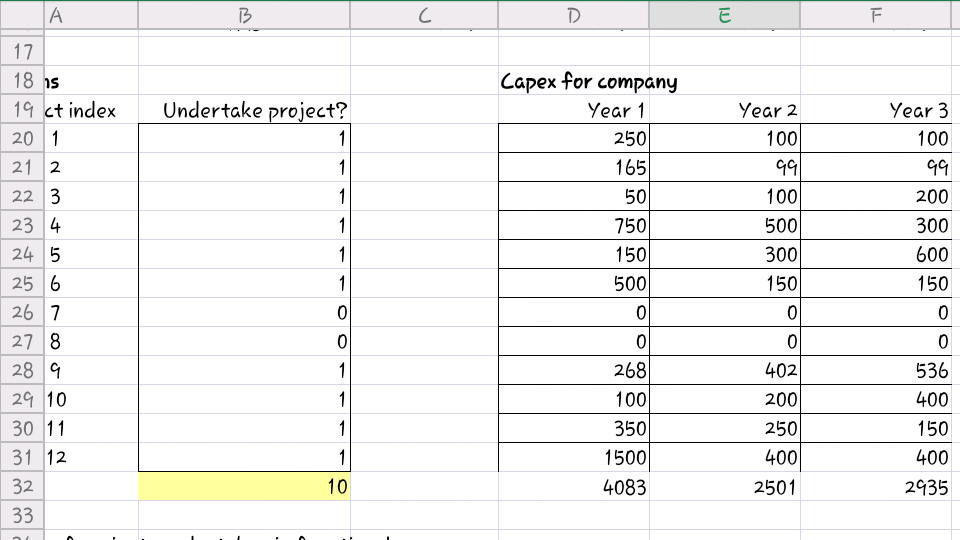Select row 20 header

[22, 138]
